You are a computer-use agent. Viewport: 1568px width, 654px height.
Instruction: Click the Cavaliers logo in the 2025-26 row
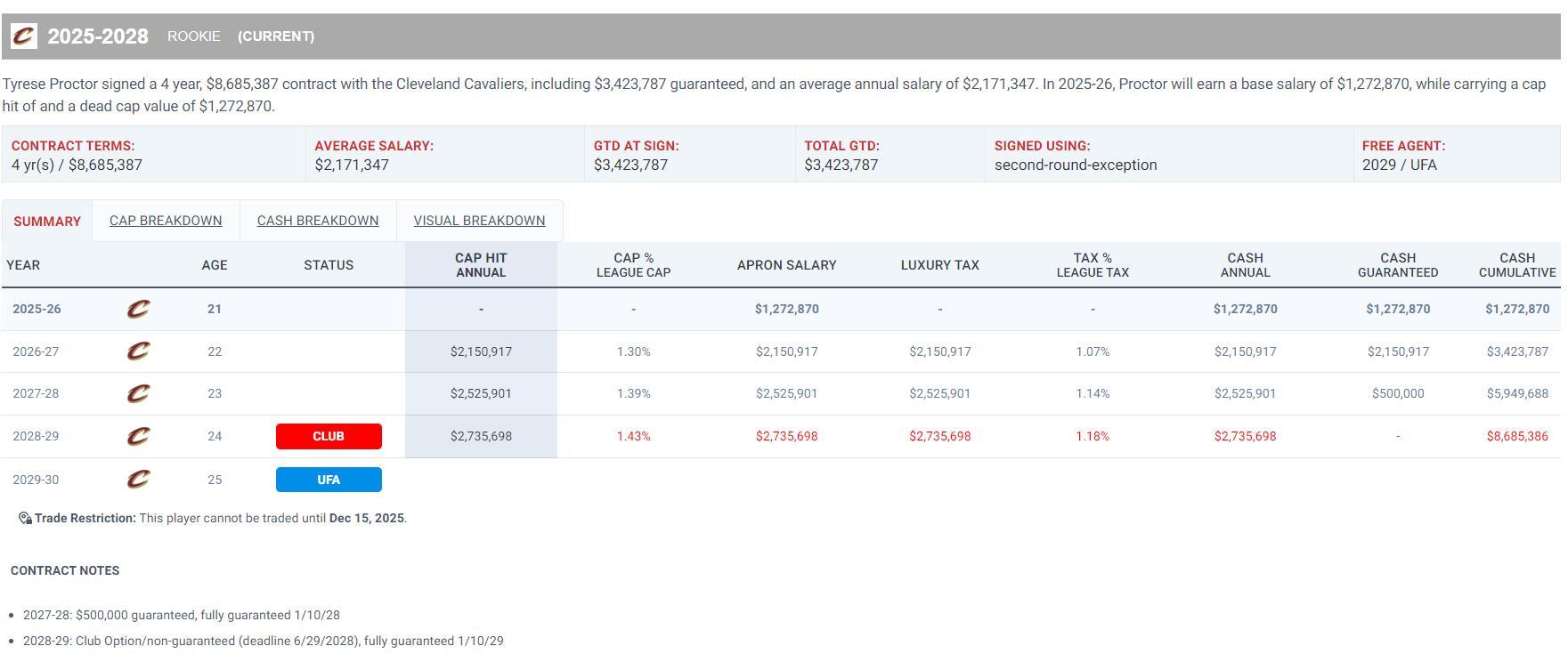coord(138,309)
